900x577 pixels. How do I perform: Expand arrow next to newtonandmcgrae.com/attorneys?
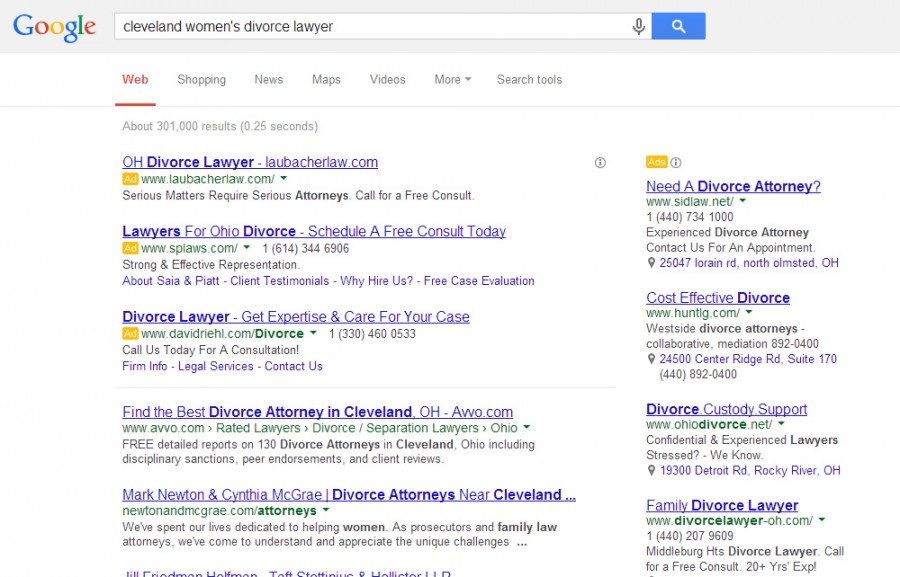click(326, 510)
